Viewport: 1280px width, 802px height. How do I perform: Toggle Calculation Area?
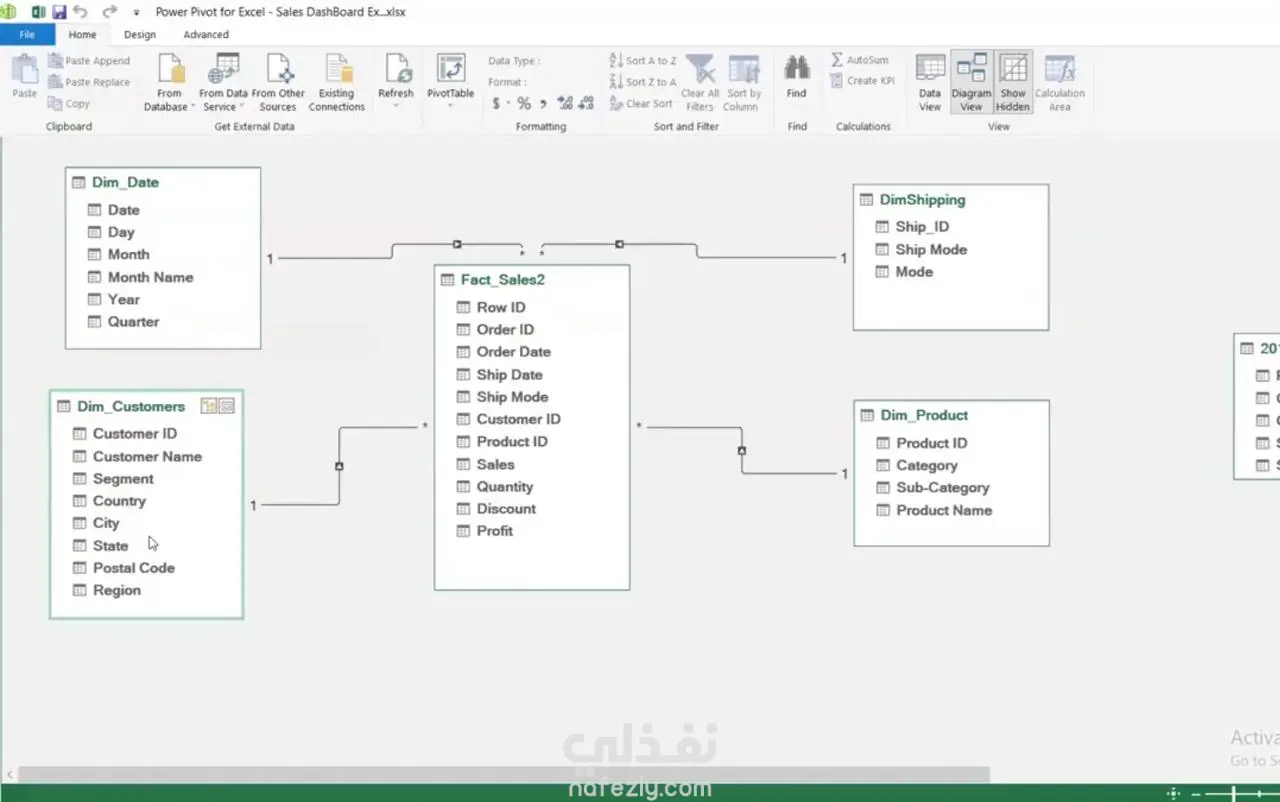click(x=1060, y=83)
